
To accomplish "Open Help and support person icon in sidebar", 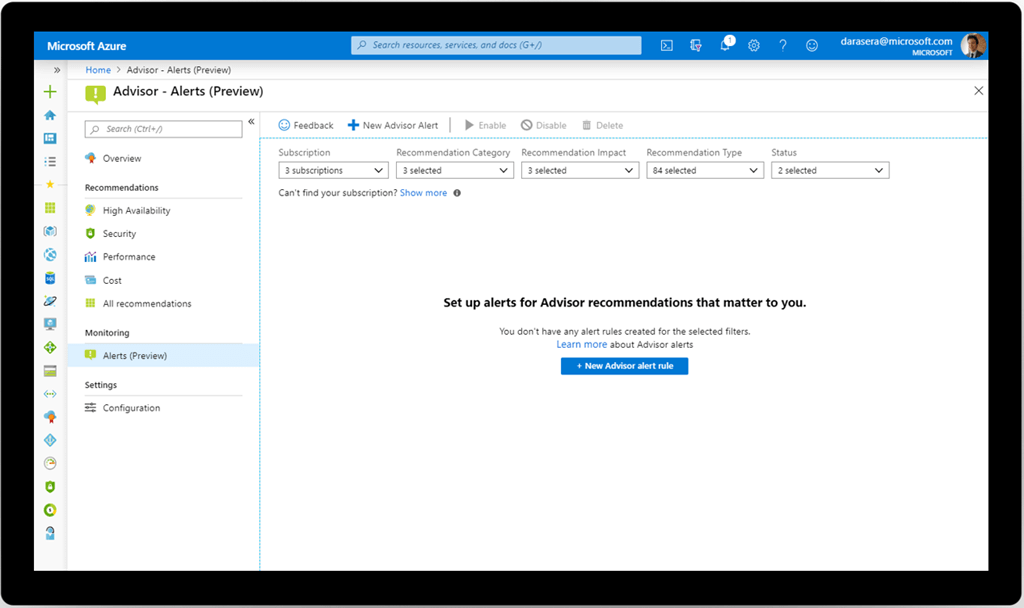I will pos(50,533).
